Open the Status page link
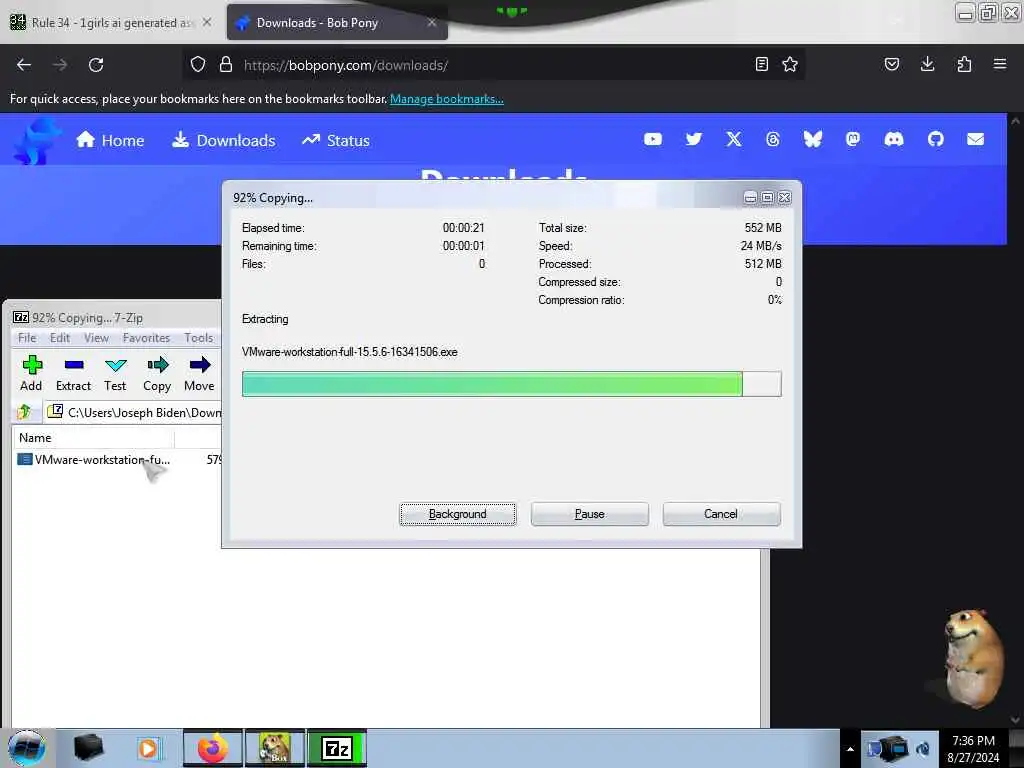Image resolution: width=1024 pixels, height=768 pixels. coord(336,140)
